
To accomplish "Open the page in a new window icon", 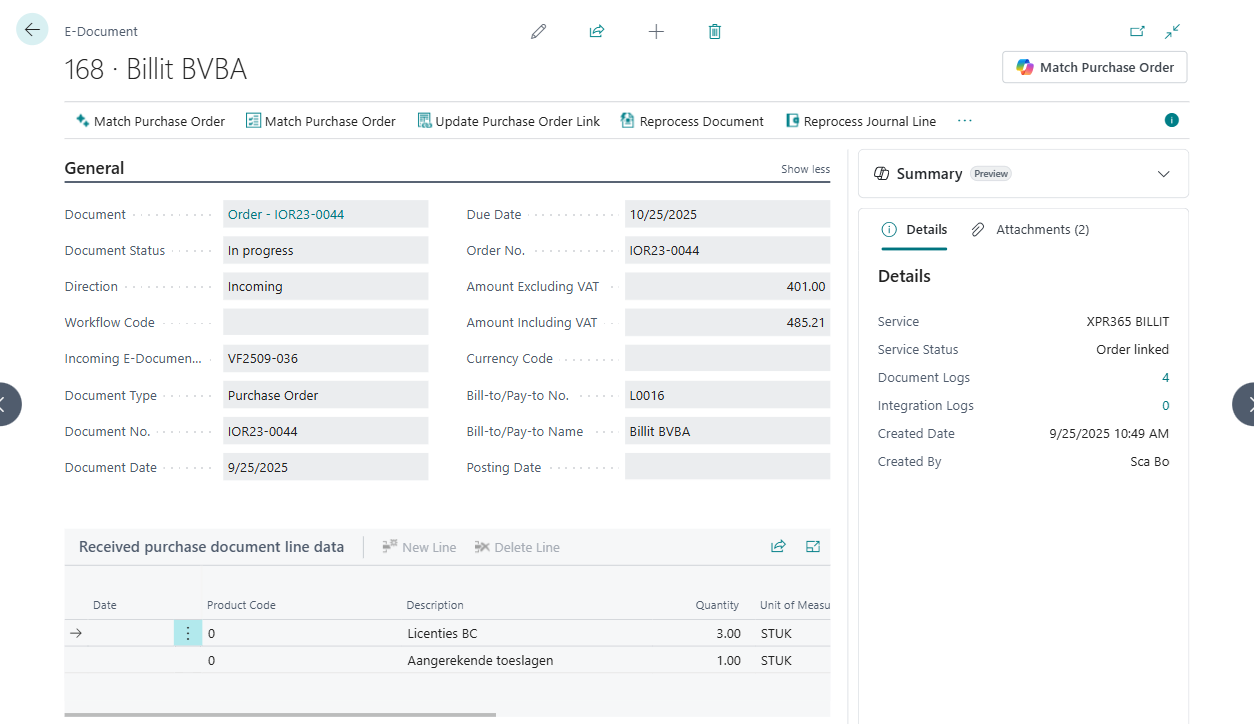I will pyautogui.click(x=1137, y=31).
